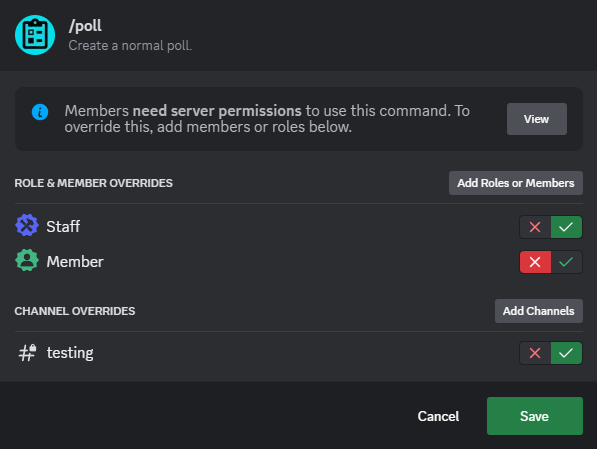Open server permissions with the View button

[x=536, y=119]
